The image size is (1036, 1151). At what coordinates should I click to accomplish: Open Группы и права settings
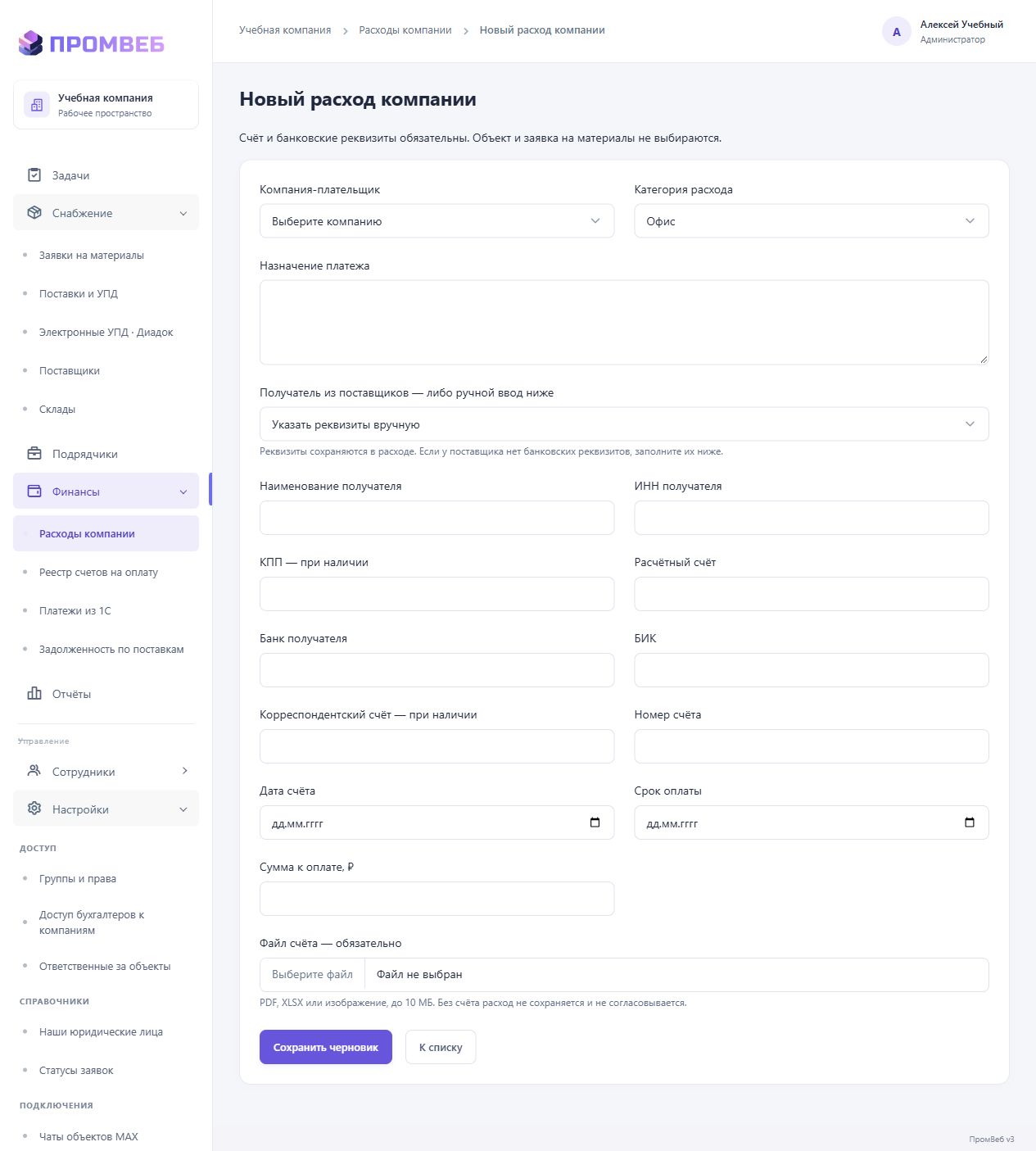click(x=78, y=879)
